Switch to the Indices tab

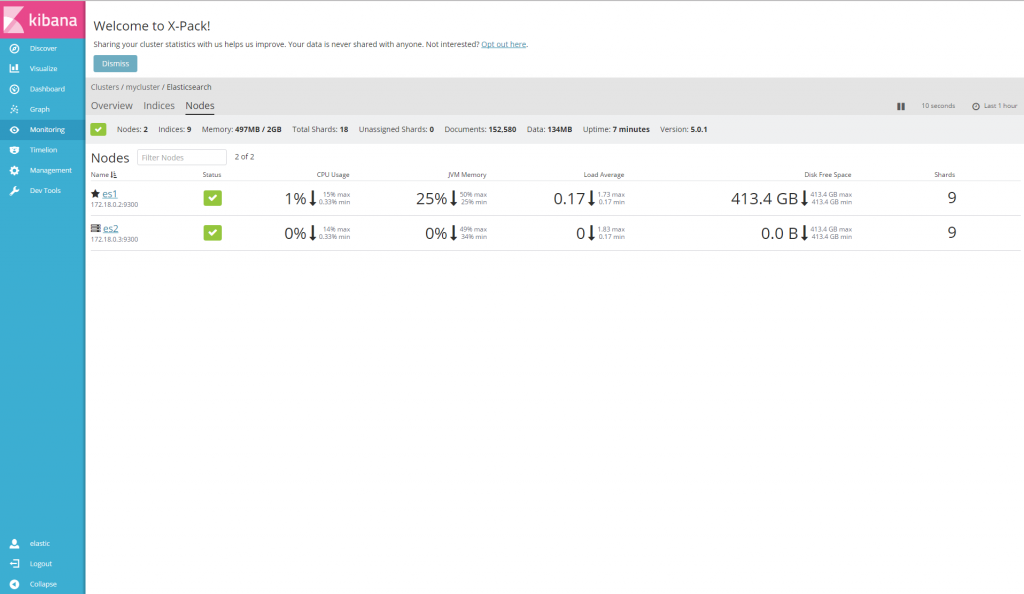tap(159, 106)
